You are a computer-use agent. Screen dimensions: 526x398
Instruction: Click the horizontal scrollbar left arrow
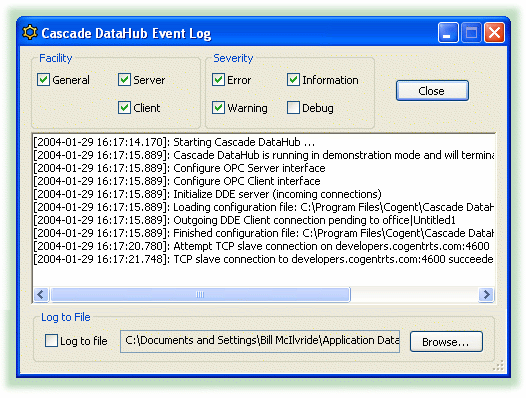pyautogui.click(x=41, y=295)
